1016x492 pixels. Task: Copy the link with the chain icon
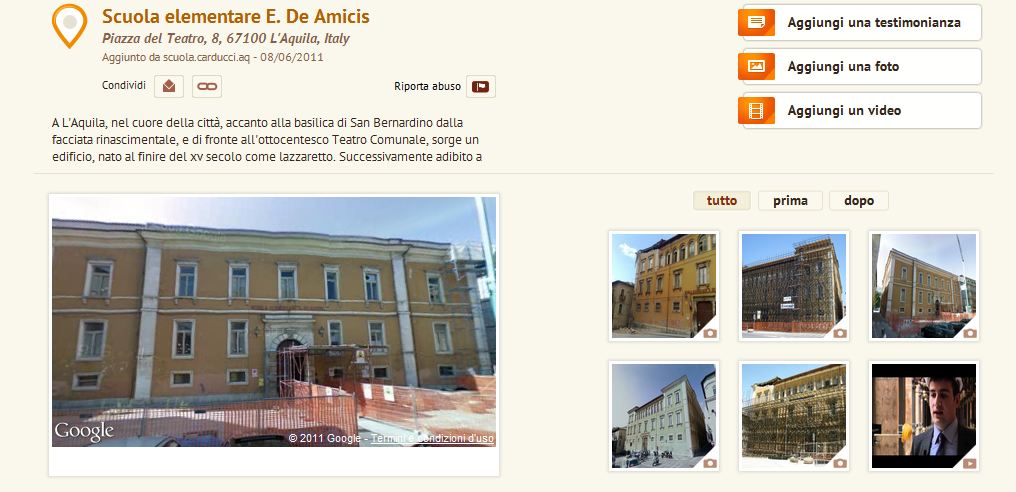click(x=207, y=86)
